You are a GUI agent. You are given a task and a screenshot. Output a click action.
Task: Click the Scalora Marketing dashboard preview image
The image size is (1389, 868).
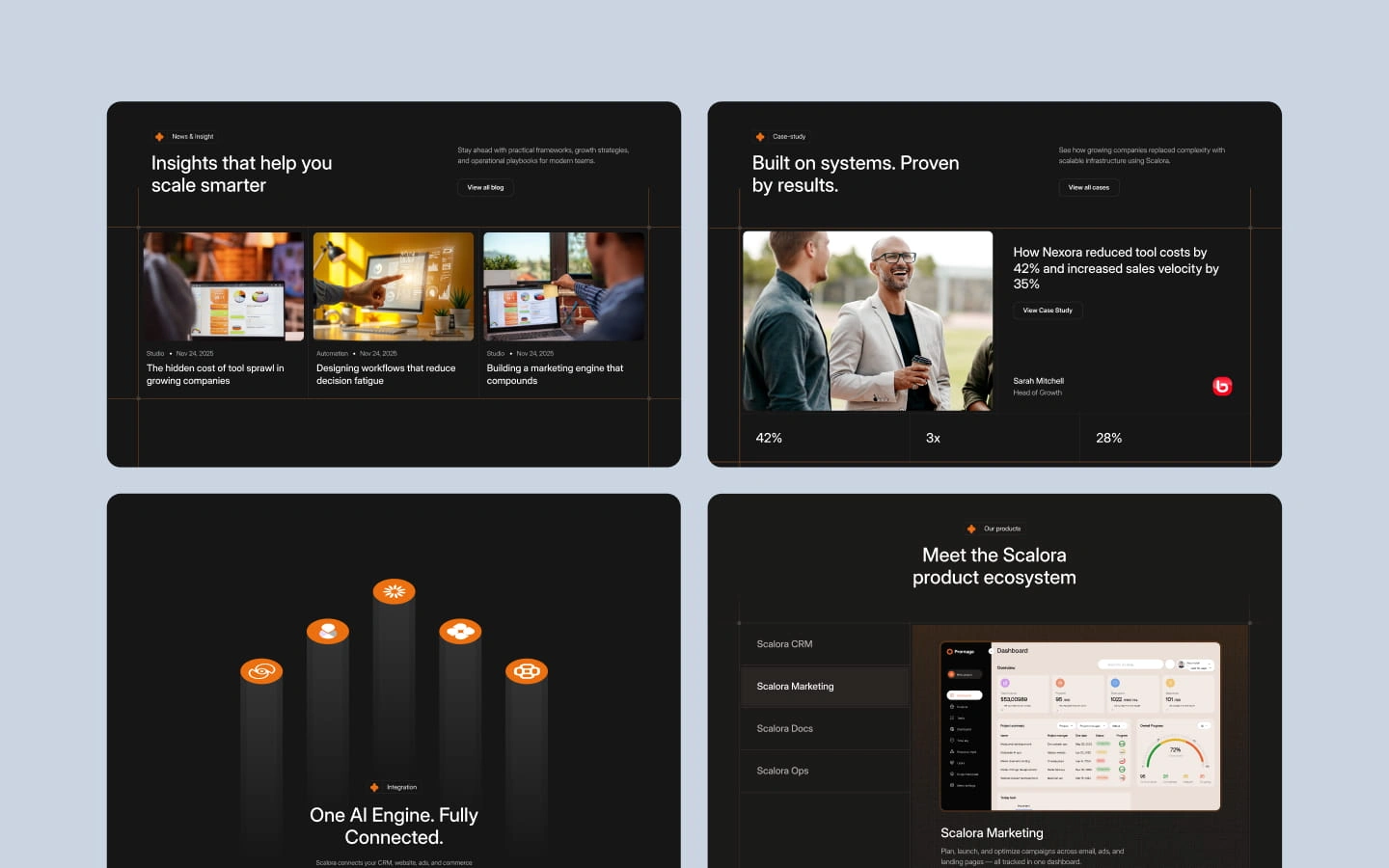(1080, 726)
